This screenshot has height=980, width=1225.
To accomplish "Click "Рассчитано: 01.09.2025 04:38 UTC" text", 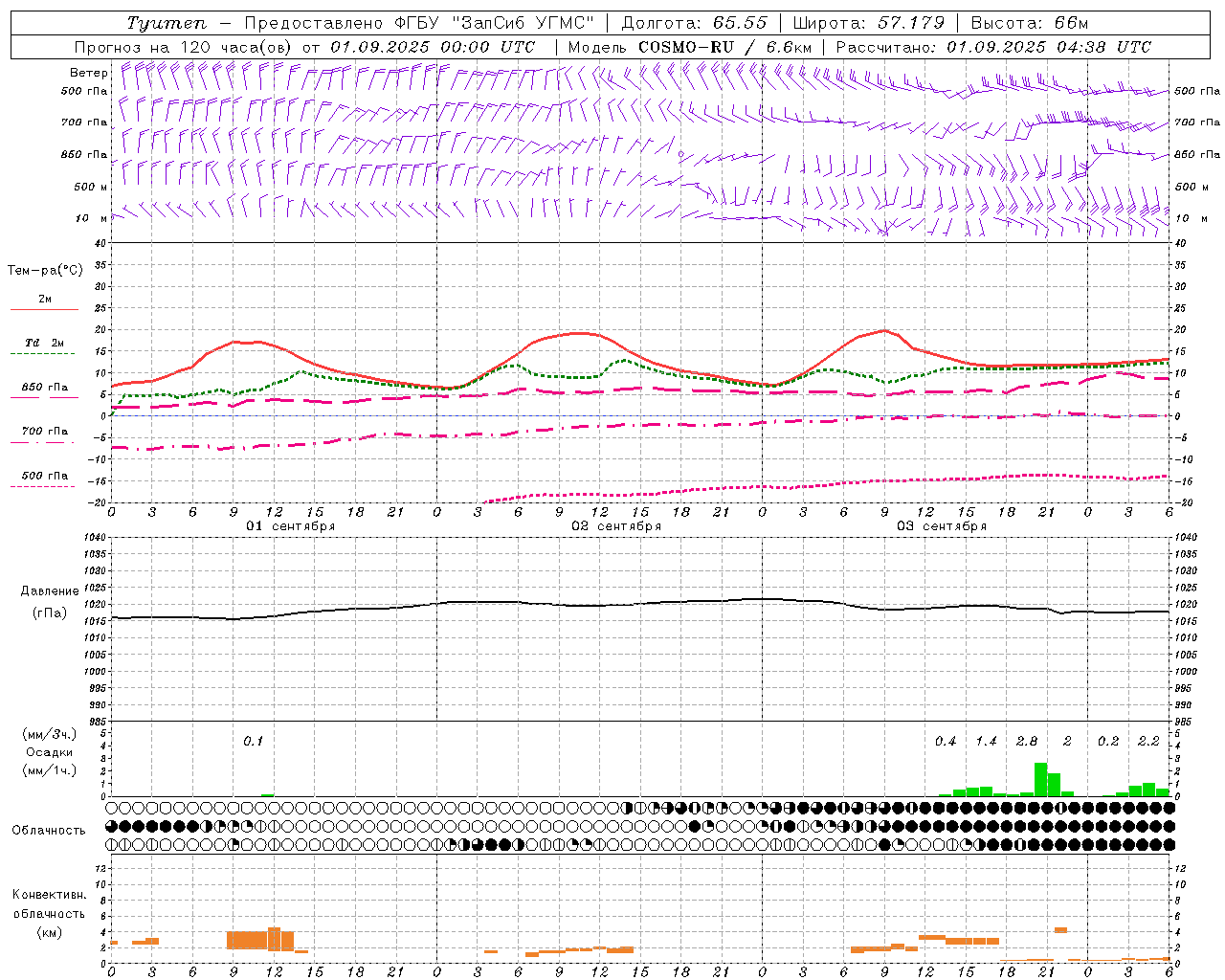I will point(993,47).
